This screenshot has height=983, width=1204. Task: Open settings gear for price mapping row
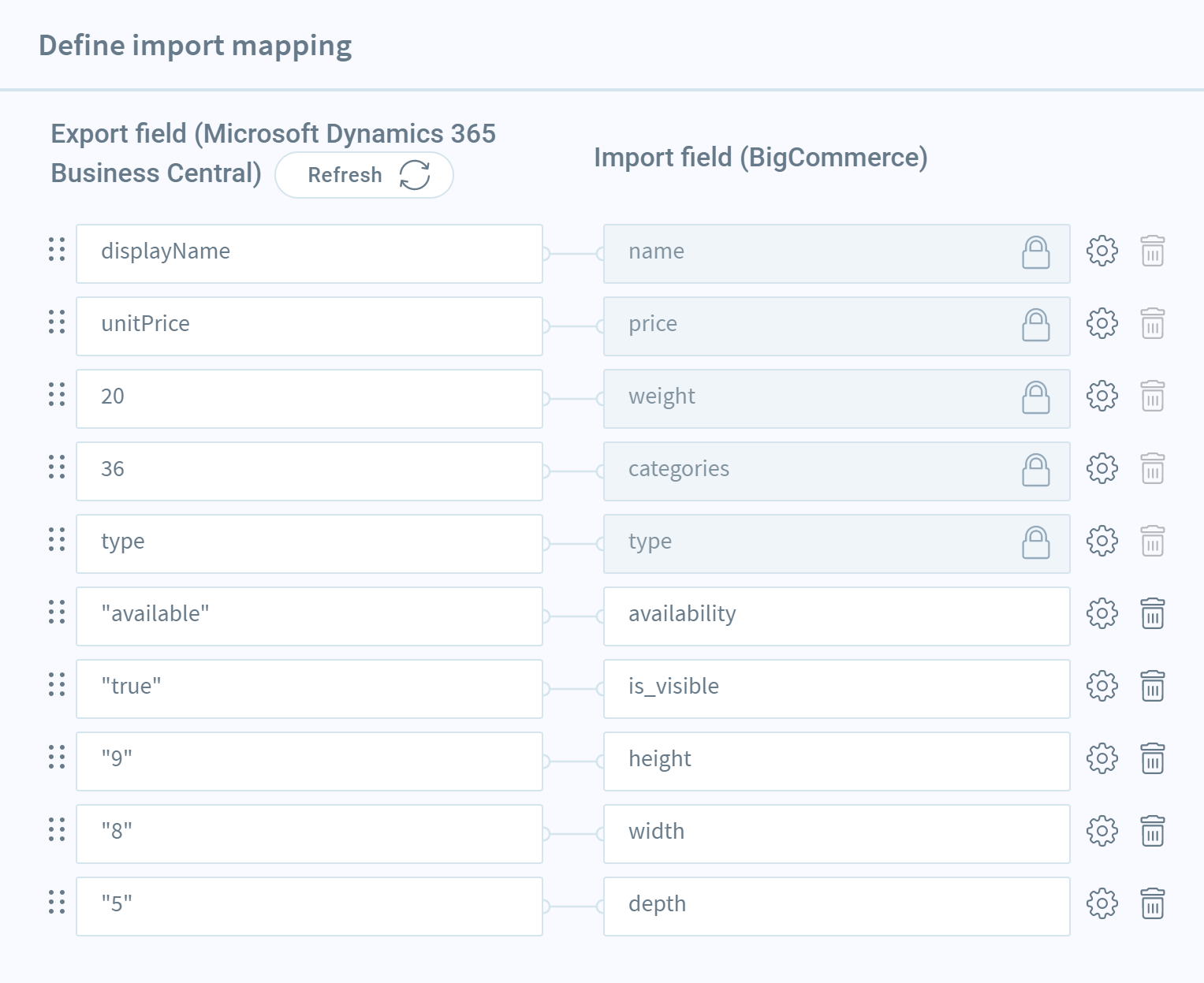click(x=1101, y=324)
